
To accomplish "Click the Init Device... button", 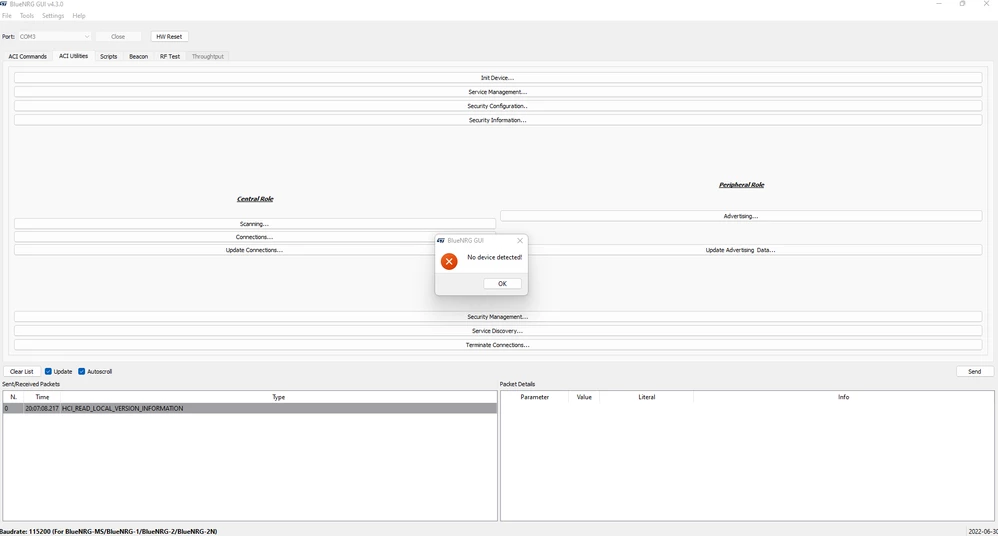I will 498,78.
